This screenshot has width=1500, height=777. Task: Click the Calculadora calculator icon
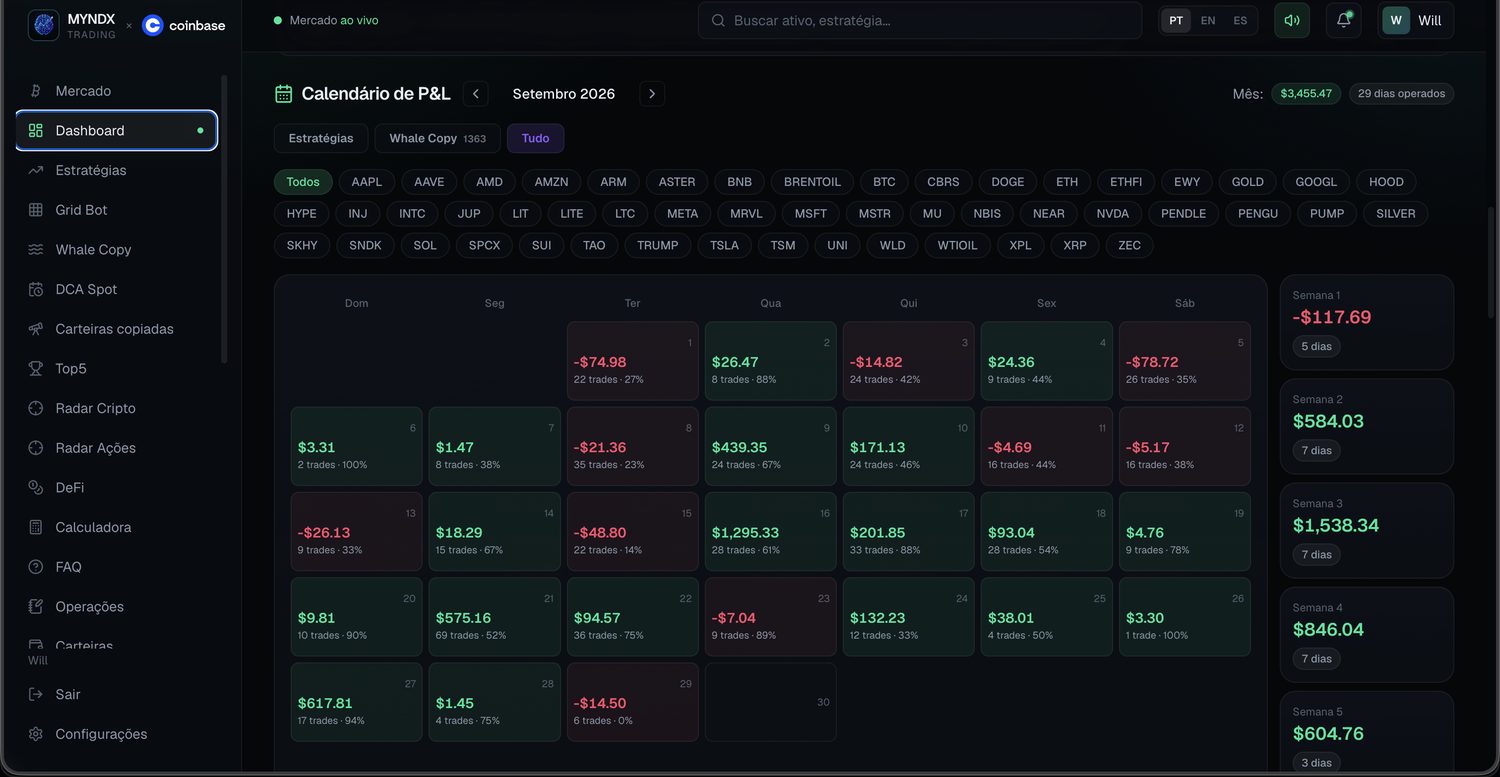pos(36,527)
